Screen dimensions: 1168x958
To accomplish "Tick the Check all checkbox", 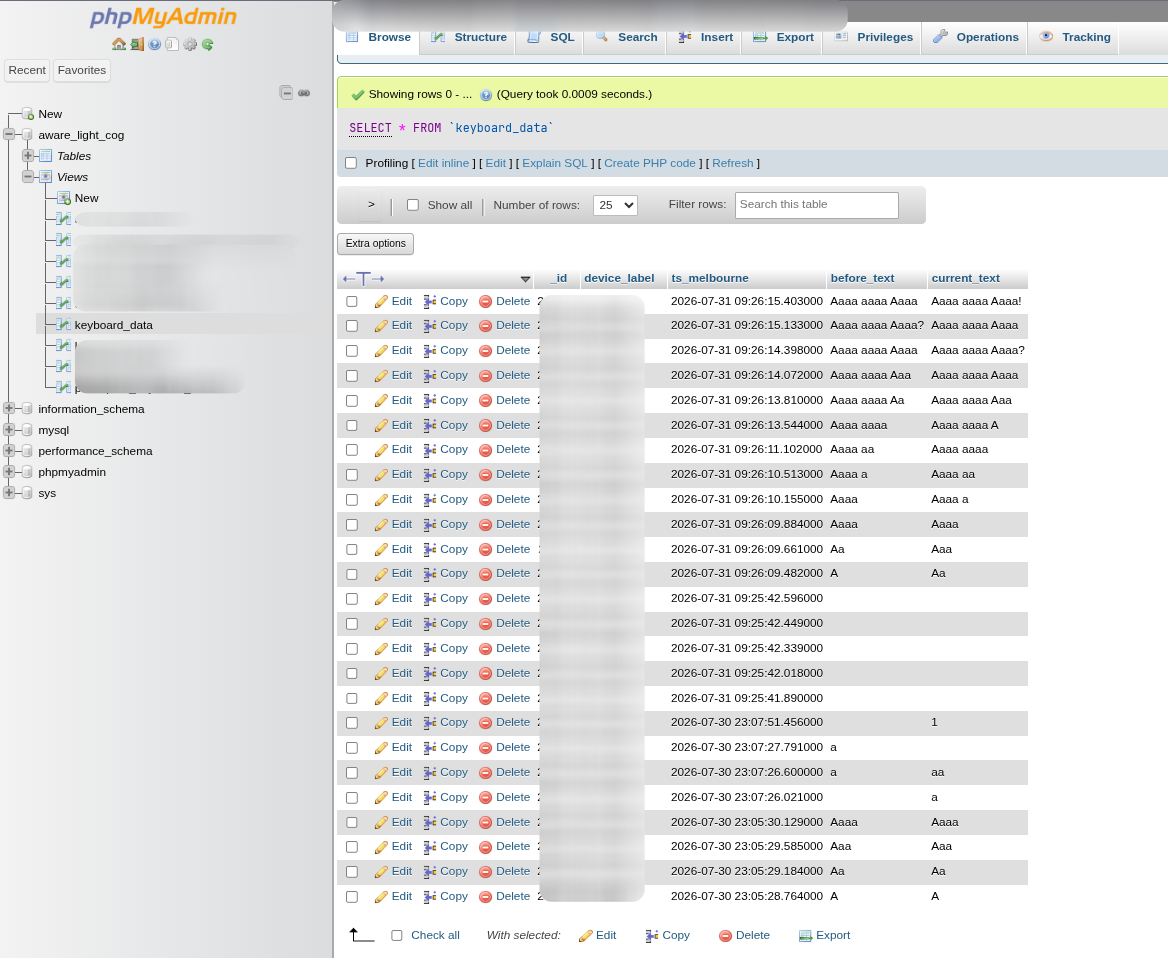I will pos(397,935).
